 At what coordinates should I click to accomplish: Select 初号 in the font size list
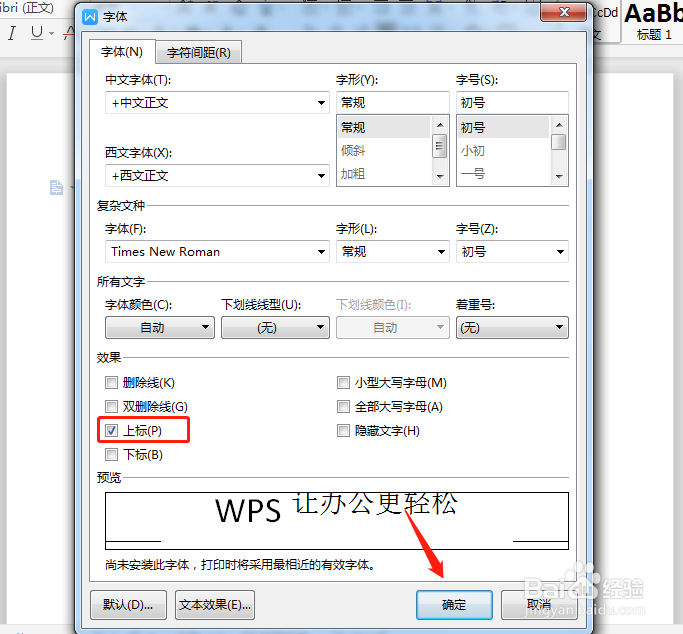(504, 127)
